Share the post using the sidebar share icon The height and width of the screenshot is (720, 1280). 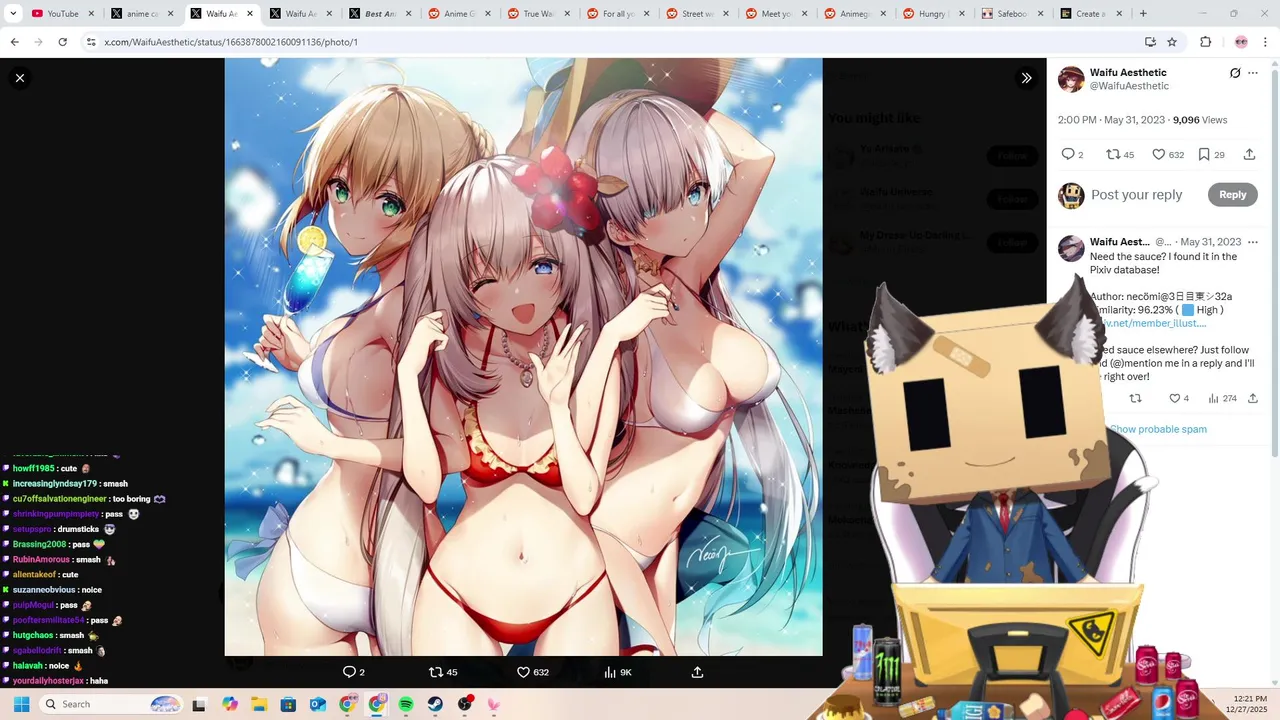click(1249, 154)
